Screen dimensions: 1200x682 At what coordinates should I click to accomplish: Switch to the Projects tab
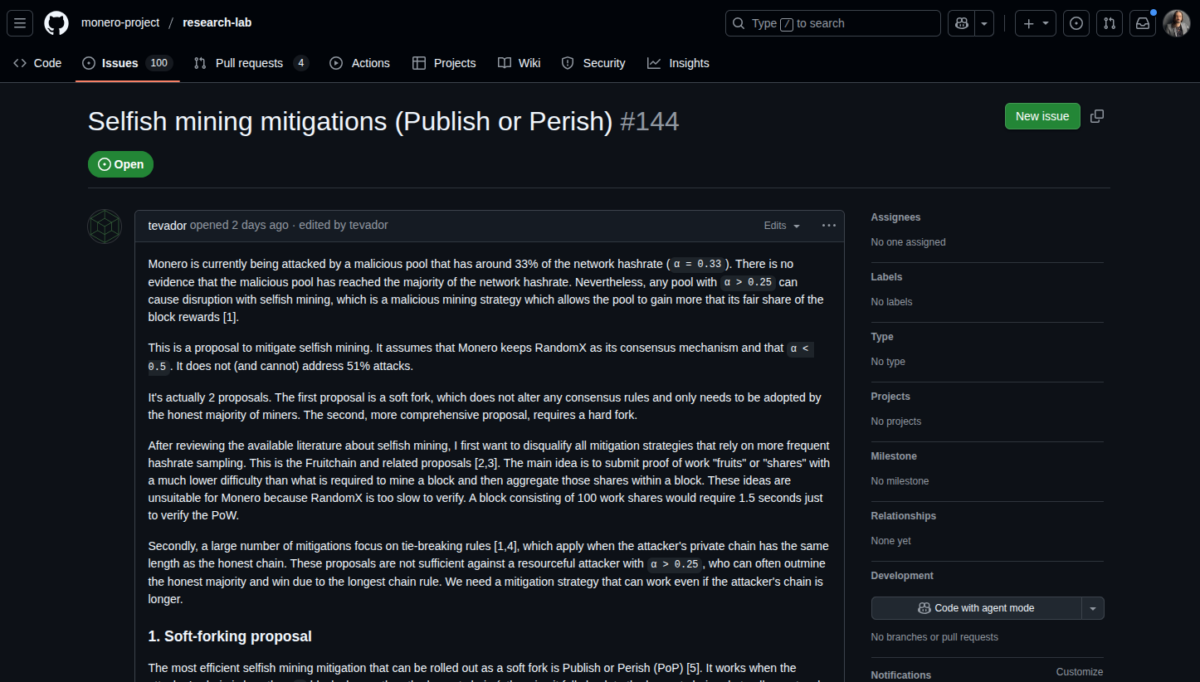(x=444, y=63)
